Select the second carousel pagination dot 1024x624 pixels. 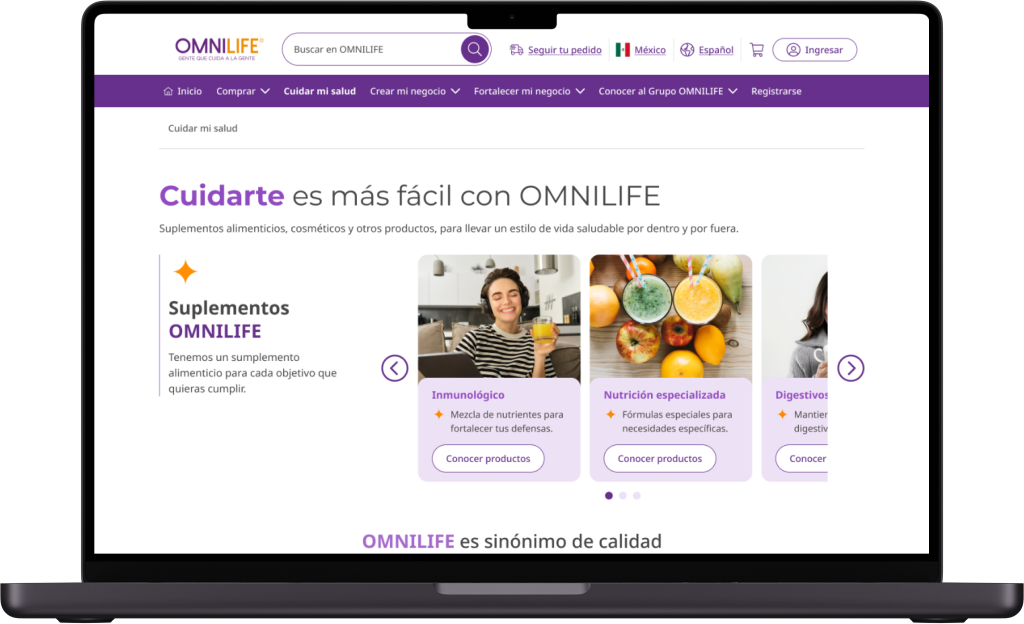point(622,496)
